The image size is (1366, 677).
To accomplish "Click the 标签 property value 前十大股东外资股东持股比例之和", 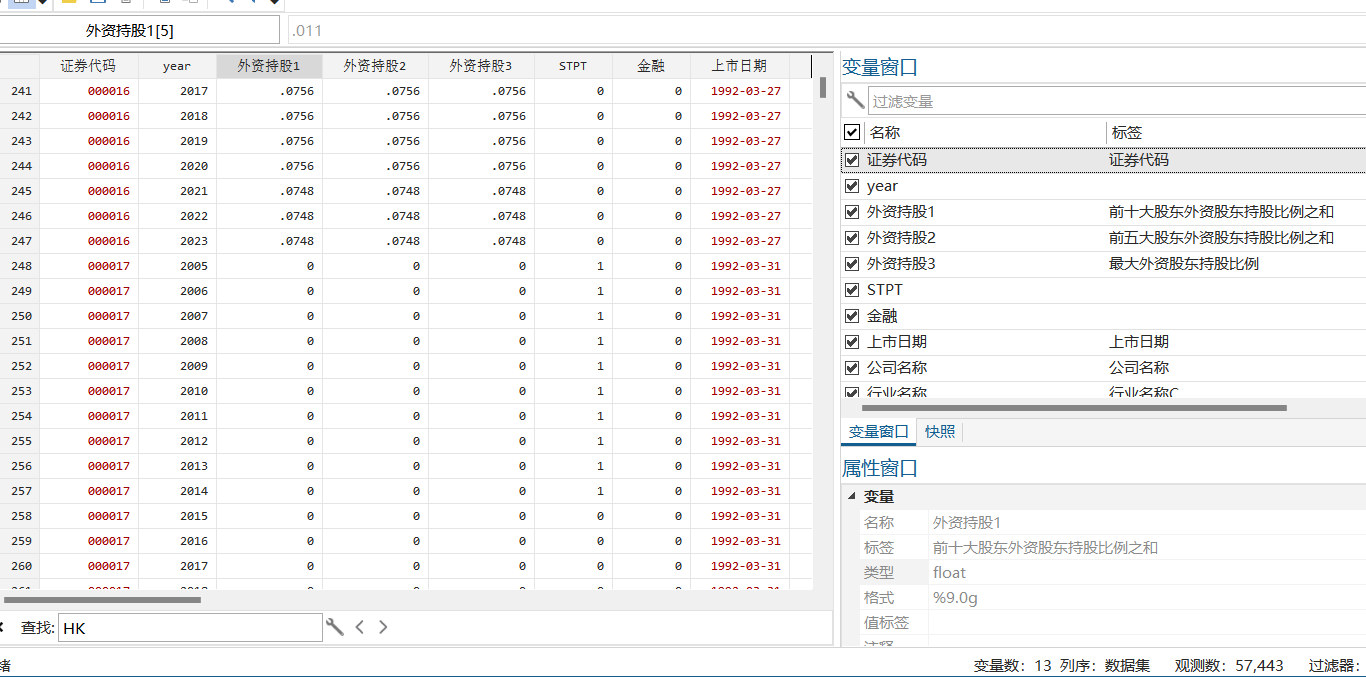I will tap(1045, 547).
